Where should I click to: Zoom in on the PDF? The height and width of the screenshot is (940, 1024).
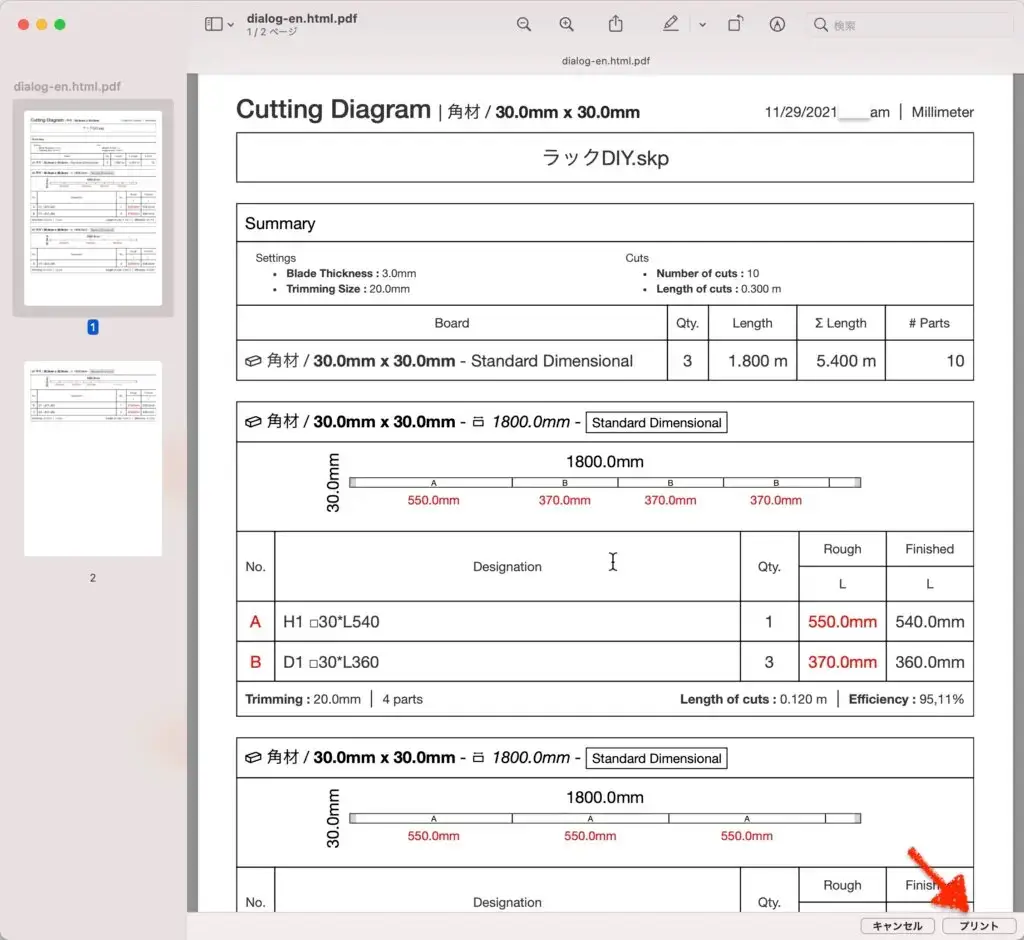(x=566, y=24)
